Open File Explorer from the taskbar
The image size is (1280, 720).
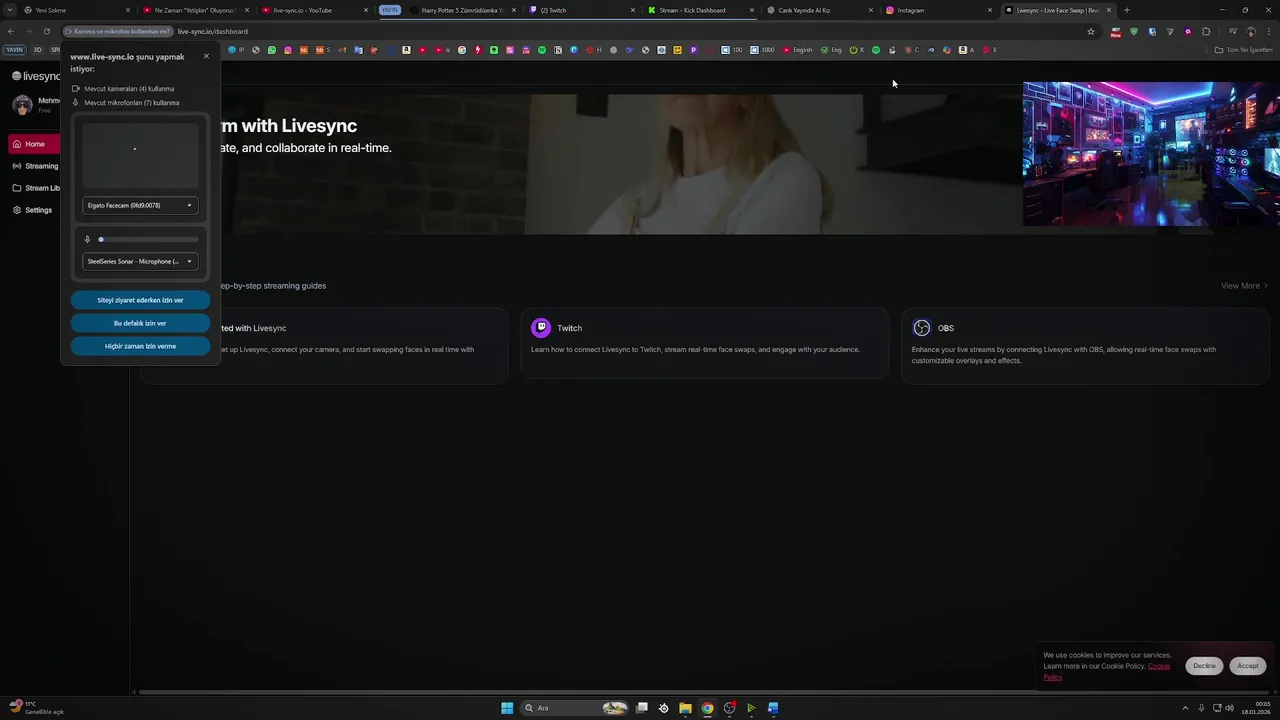tap(685, 708)
